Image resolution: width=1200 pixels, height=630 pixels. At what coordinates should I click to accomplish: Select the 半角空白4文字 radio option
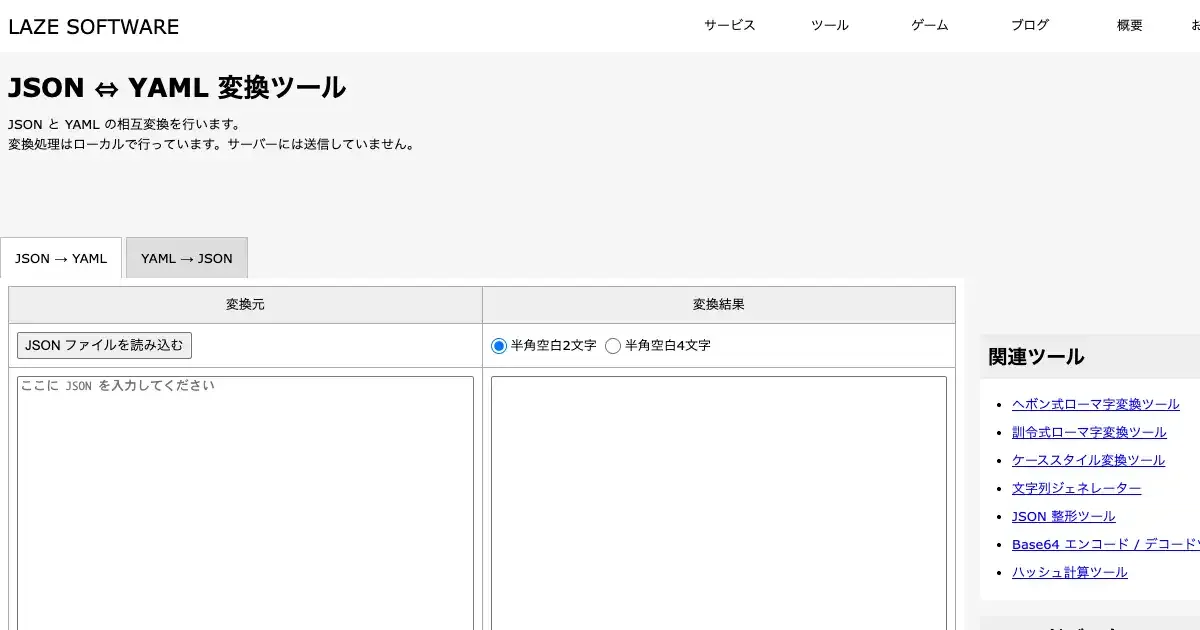[613, 346]
